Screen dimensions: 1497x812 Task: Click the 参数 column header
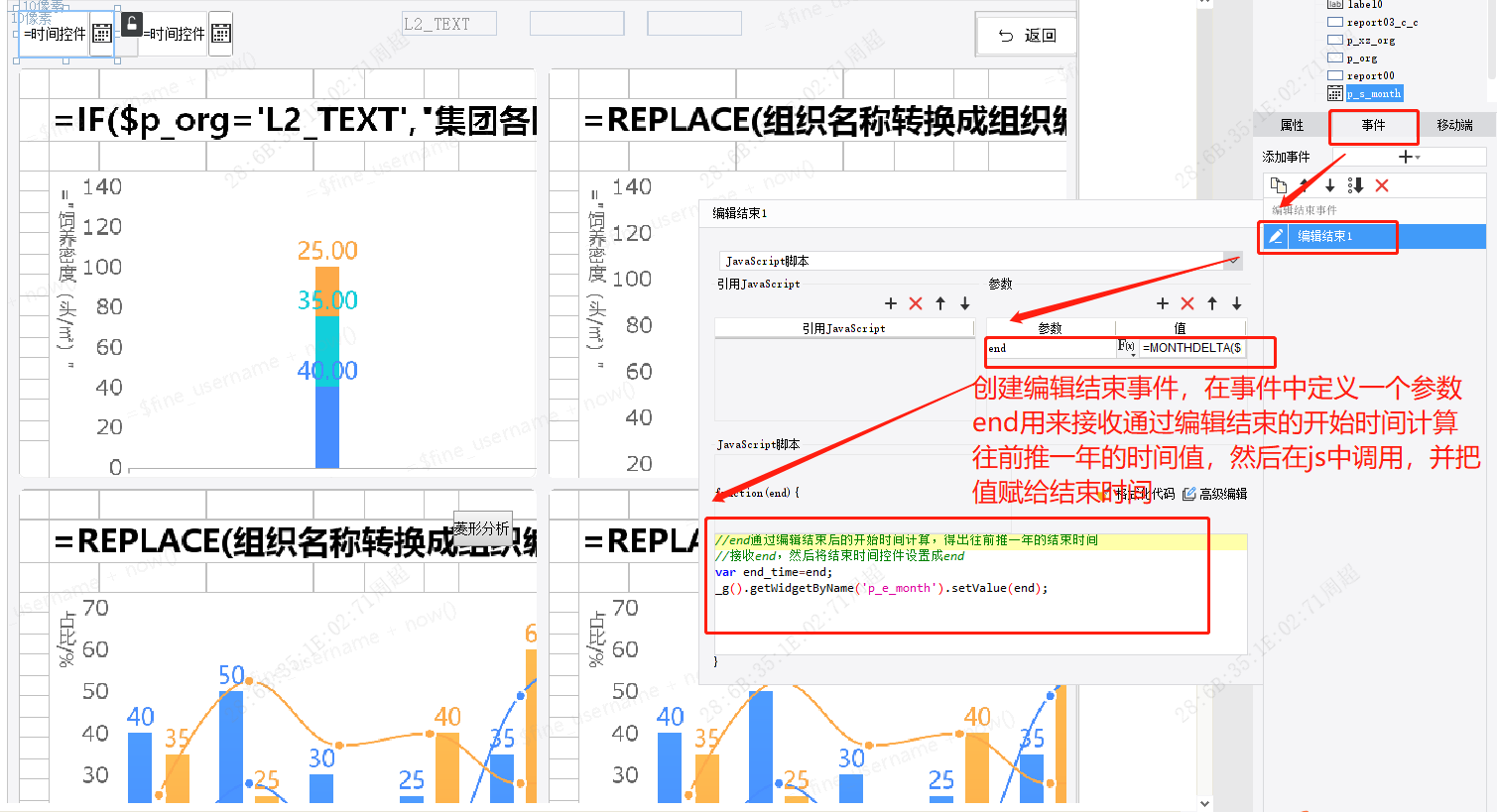tap(1050, 328)
